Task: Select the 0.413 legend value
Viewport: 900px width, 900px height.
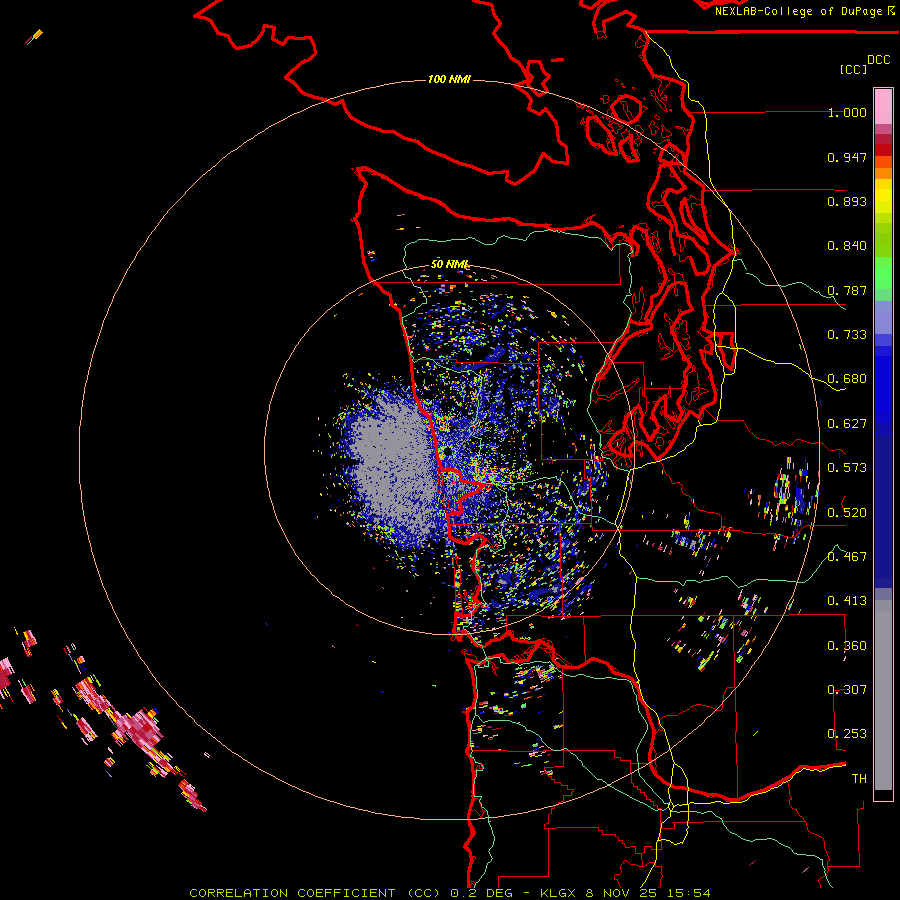Action: [847, 601]
